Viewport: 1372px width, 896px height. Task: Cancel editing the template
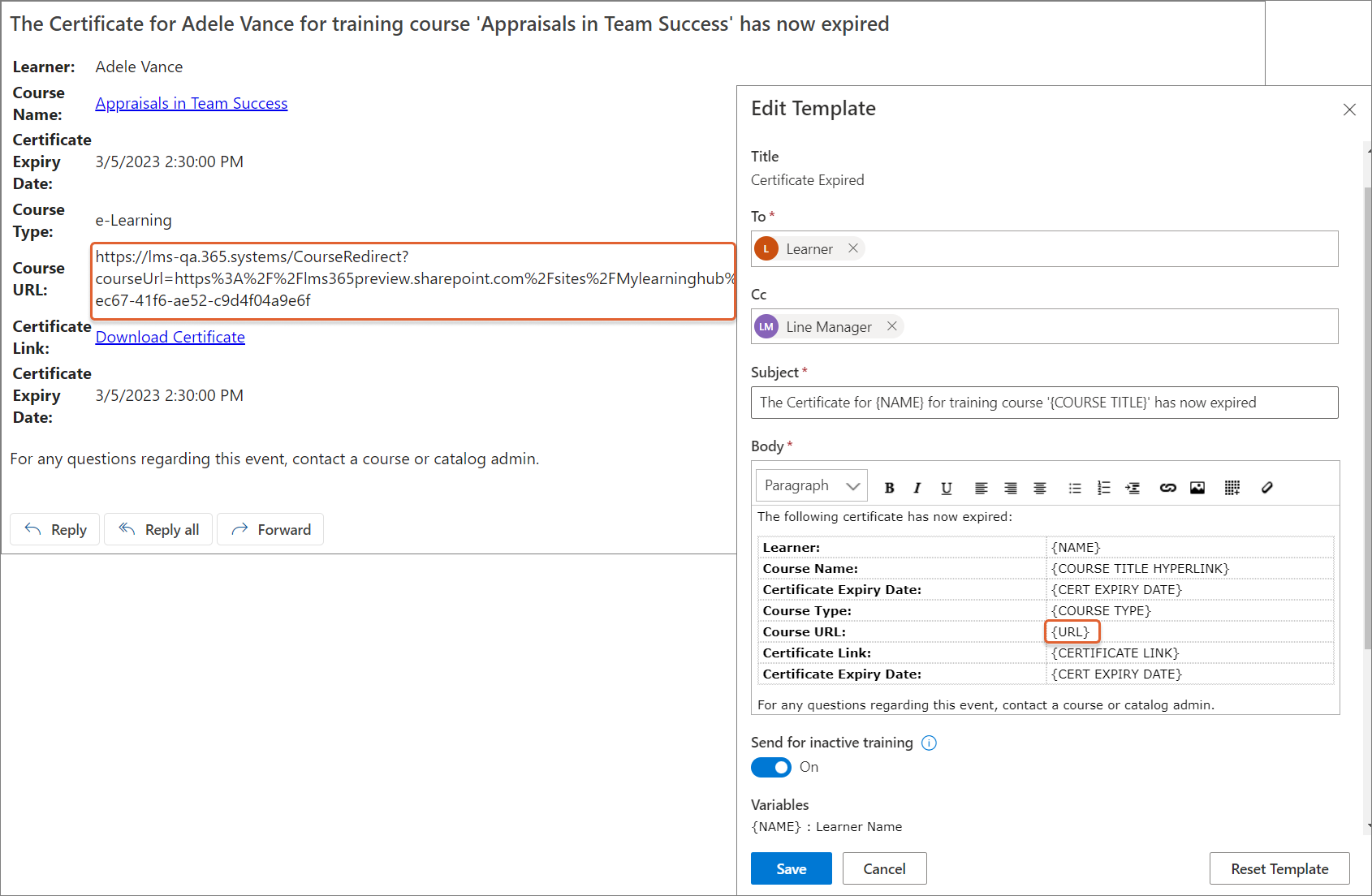[884, 868]
